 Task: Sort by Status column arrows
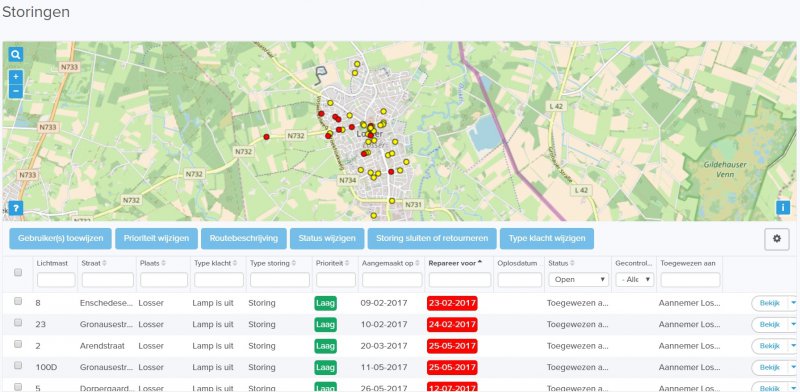pyautogui.click(x=572, y=263)
